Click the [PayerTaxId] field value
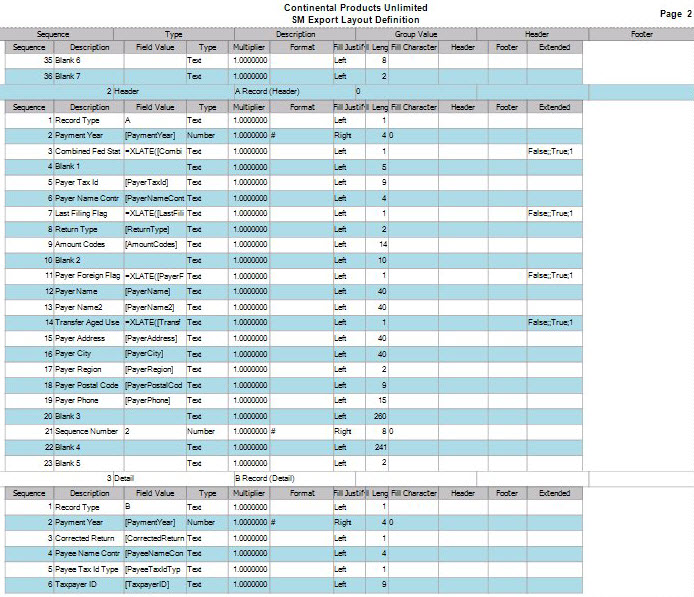The height and width of the screenshot is (597, 694). pos(146,183)
